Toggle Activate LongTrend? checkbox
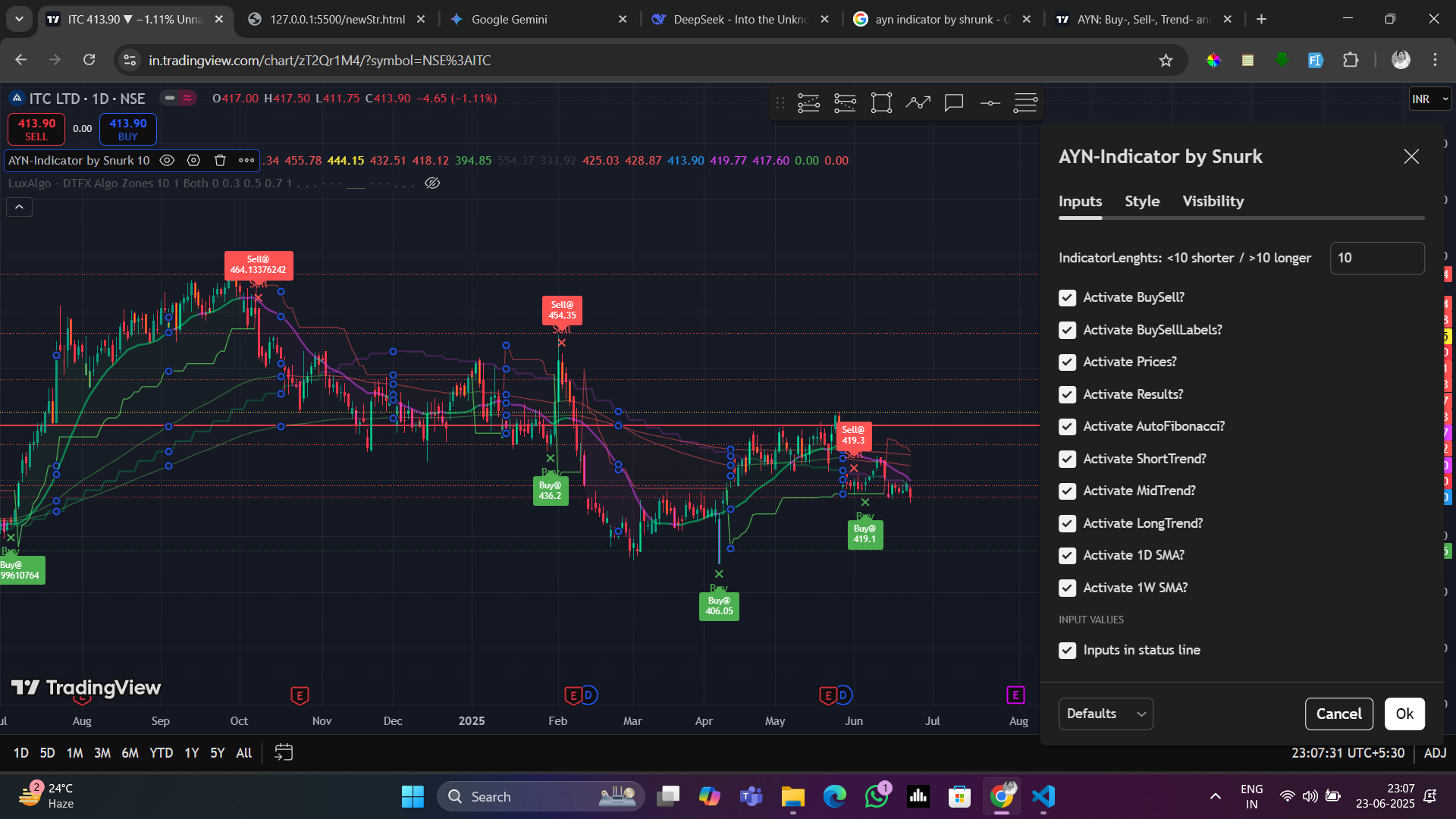The height and width of the screenshot is (819, 1456). [x=1067, y=523]
